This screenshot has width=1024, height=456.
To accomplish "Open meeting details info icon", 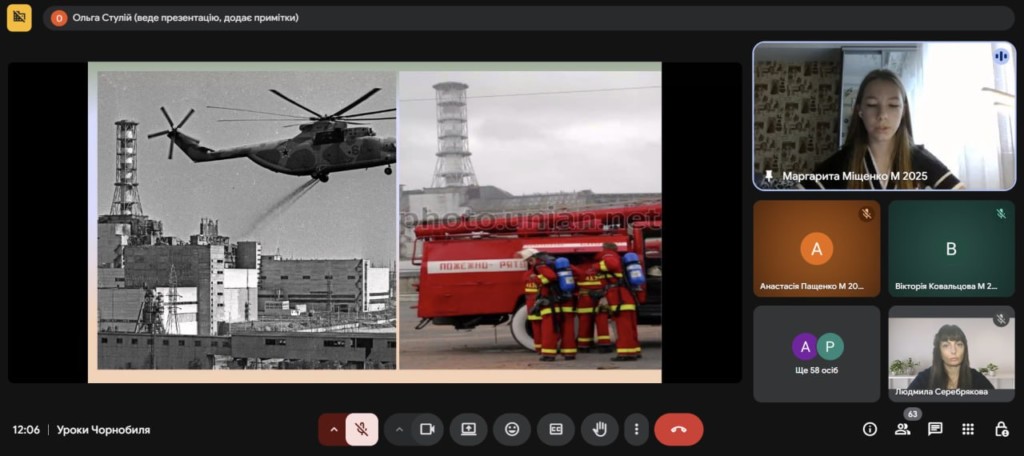I will click(x=870, y=429).
